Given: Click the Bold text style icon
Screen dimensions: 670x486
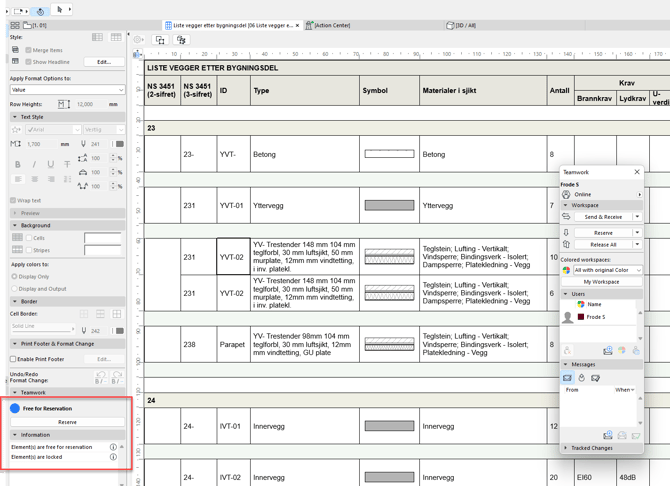Looking at the screenshot, I should (18, 165).
